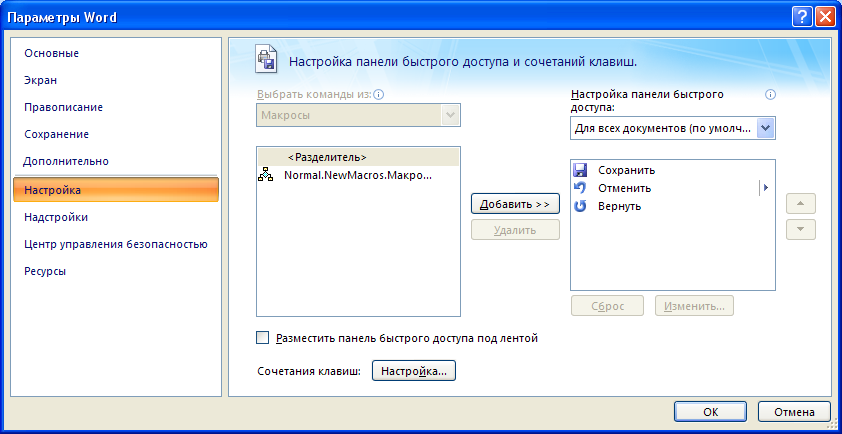Open the Надстройки category
This screenshot has height=434, width=842.
[x=56, y=217]
